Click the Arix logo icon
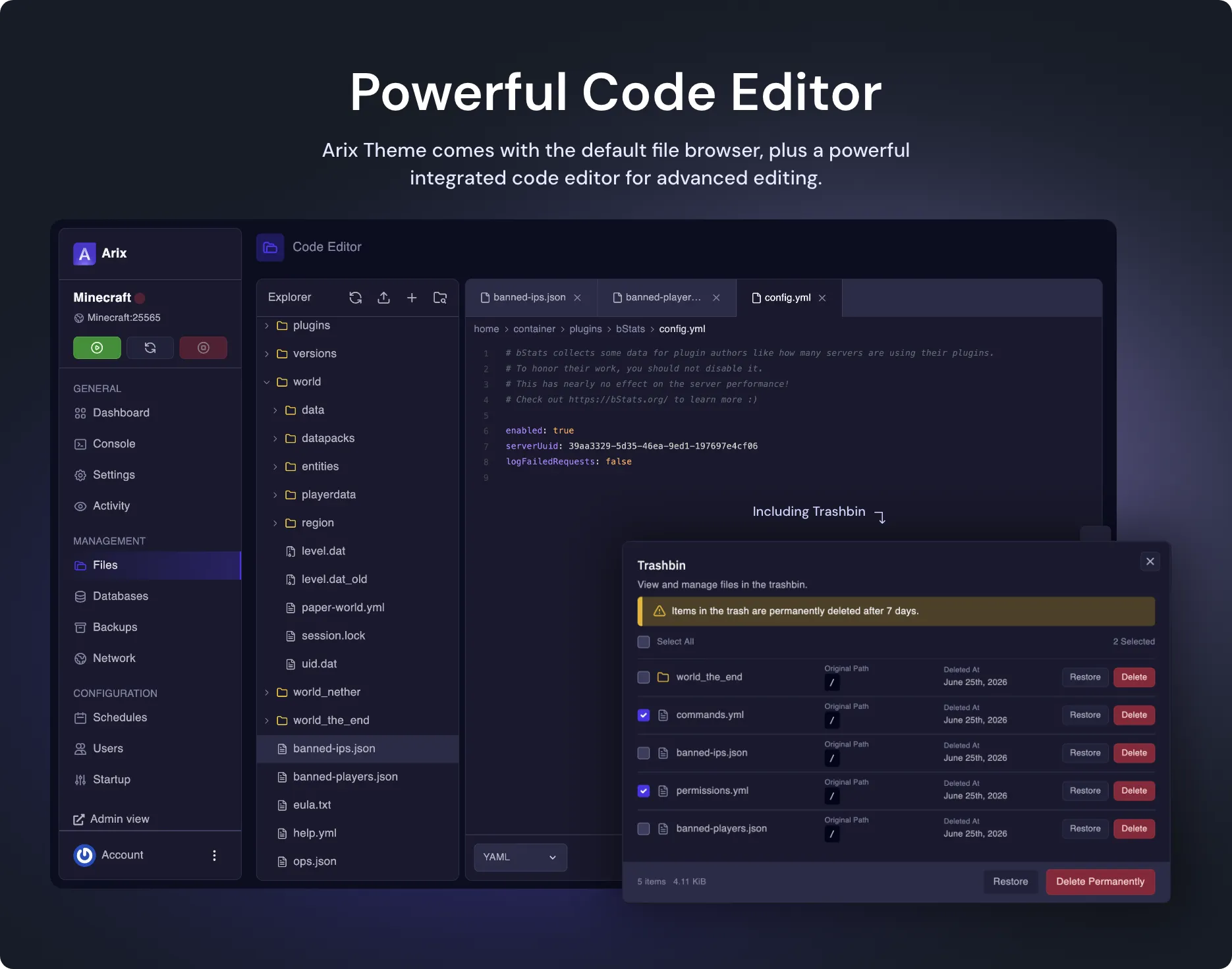This screenshot has width=1232, height=969. point(84,254)
